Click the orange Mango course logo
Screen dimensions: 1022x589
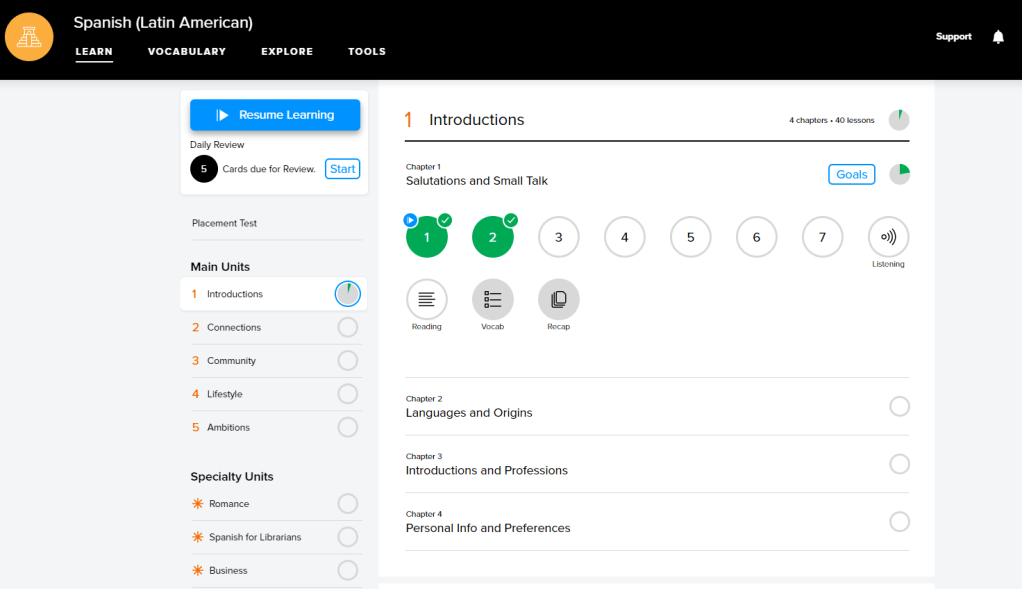pyautogui.click(x=29, y=37)
